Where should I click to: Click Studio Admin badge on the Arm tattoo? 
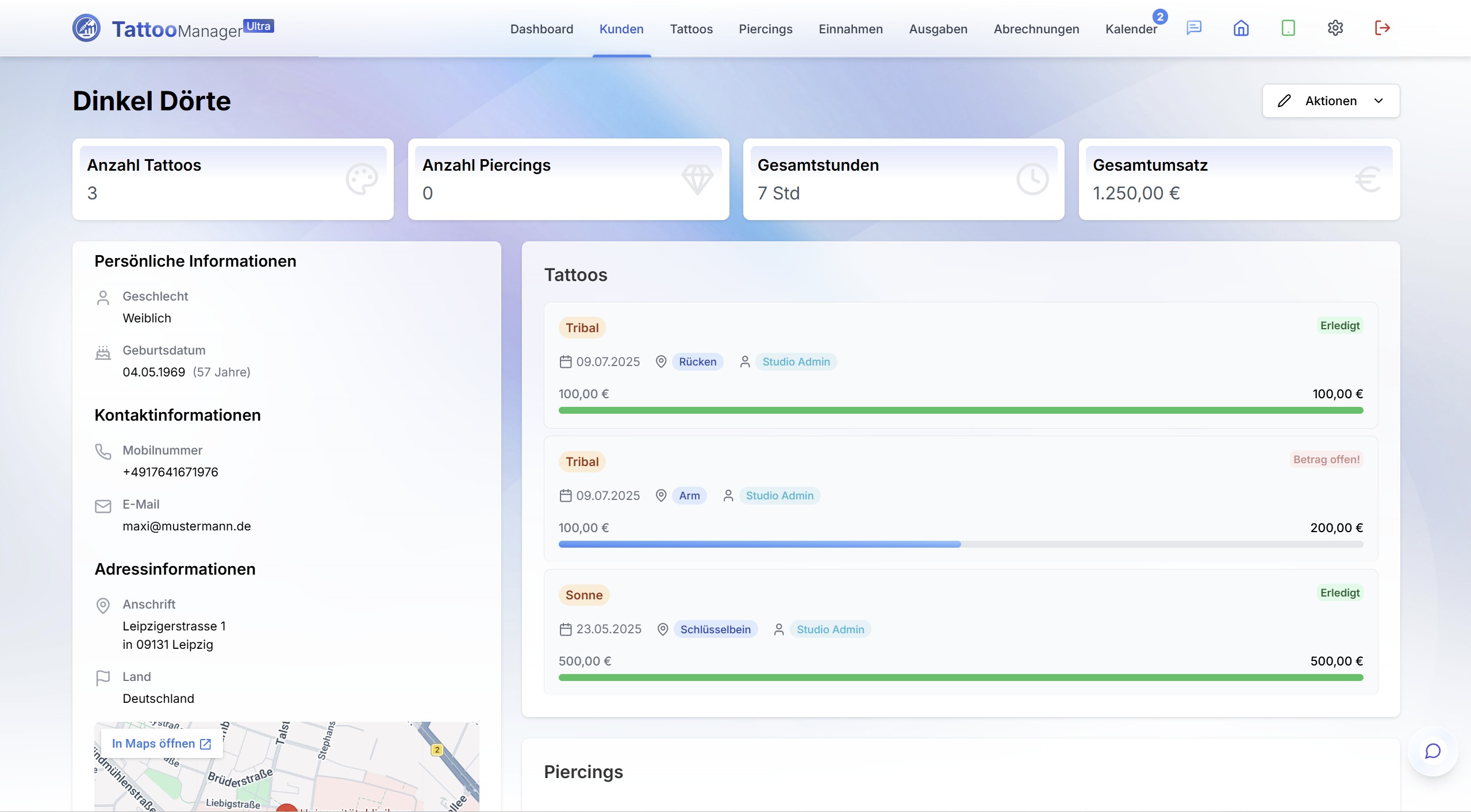click(779, 495)
